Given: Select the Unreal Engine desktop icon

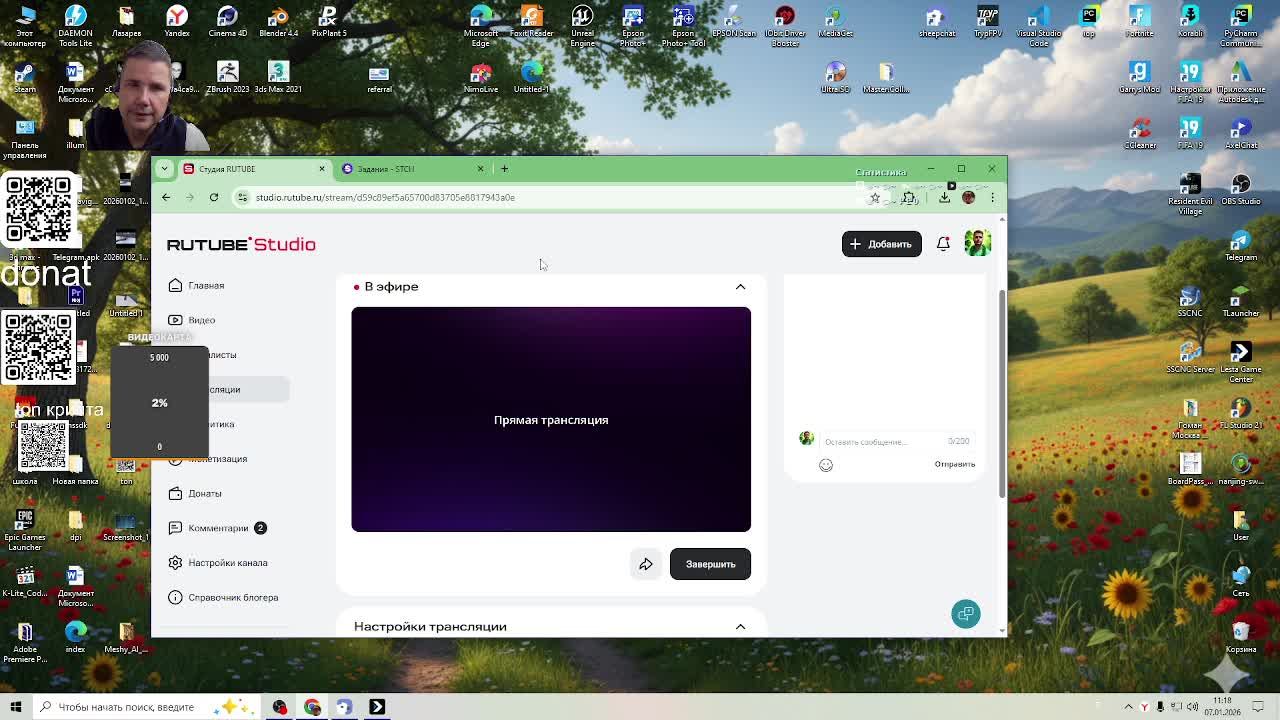Looking at the screenshot, I should 582,24.
